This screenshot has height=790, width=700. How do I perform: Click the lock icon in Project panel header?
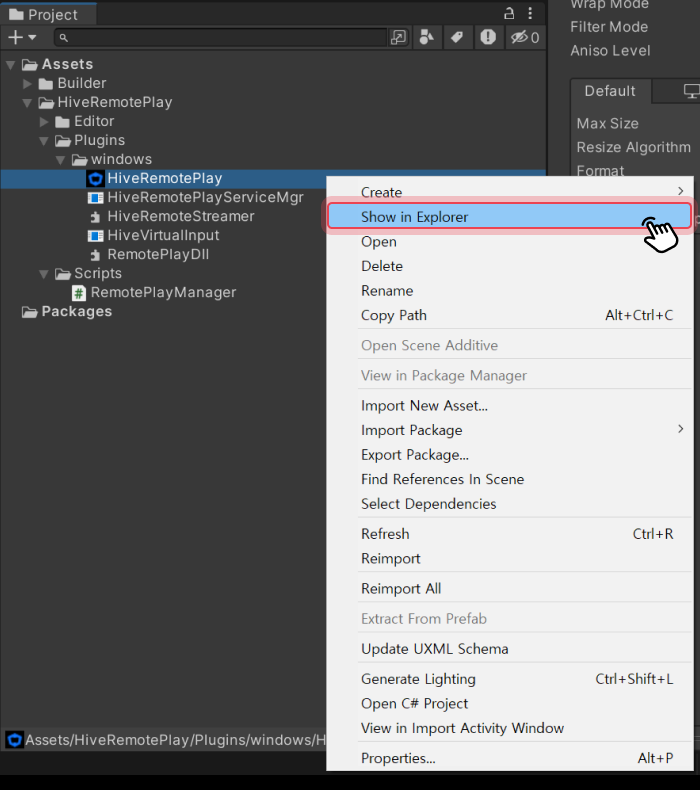tap(510, 14)
